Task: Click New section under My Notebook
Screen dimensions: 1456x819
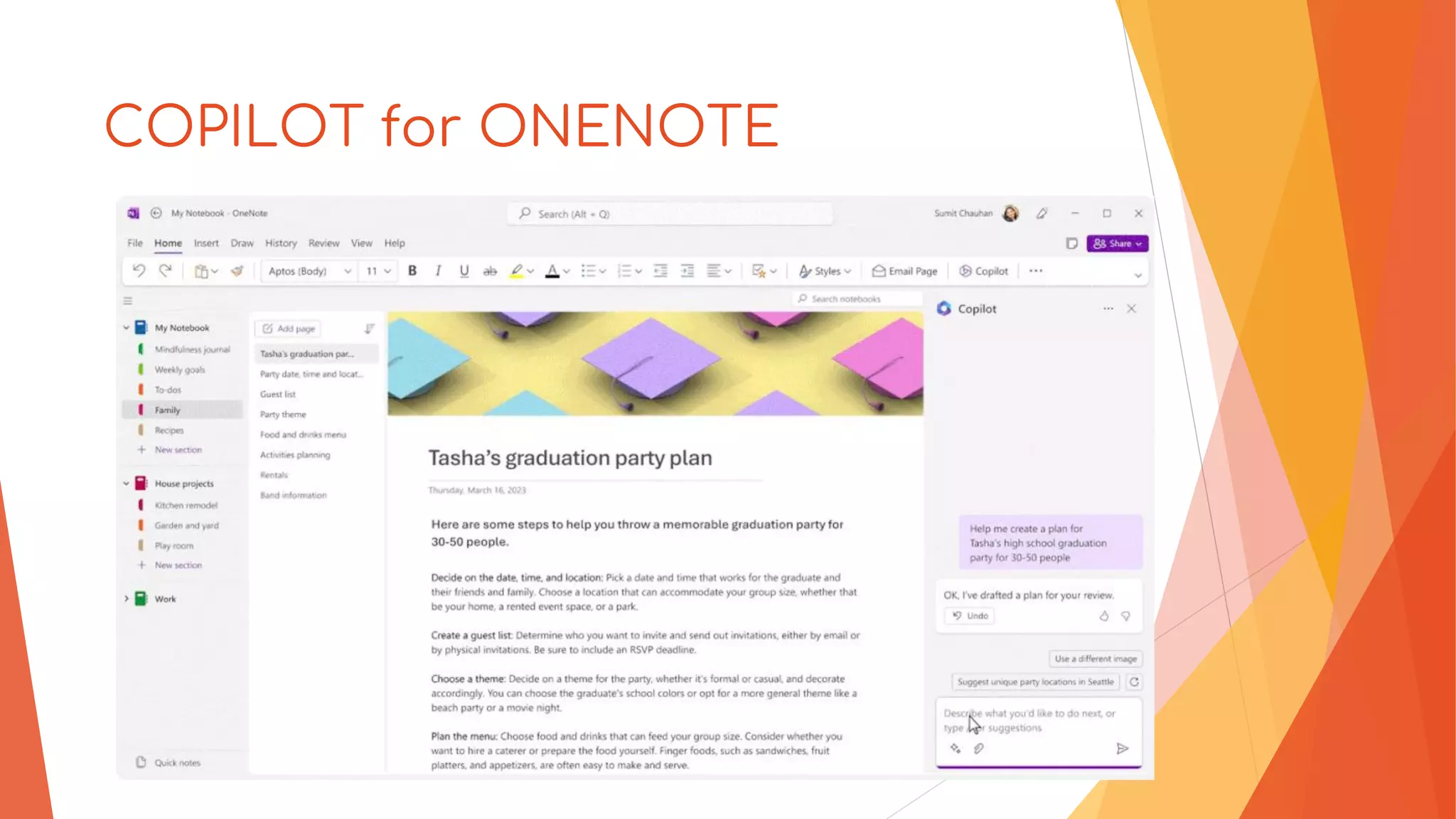Action: point(178,450)
